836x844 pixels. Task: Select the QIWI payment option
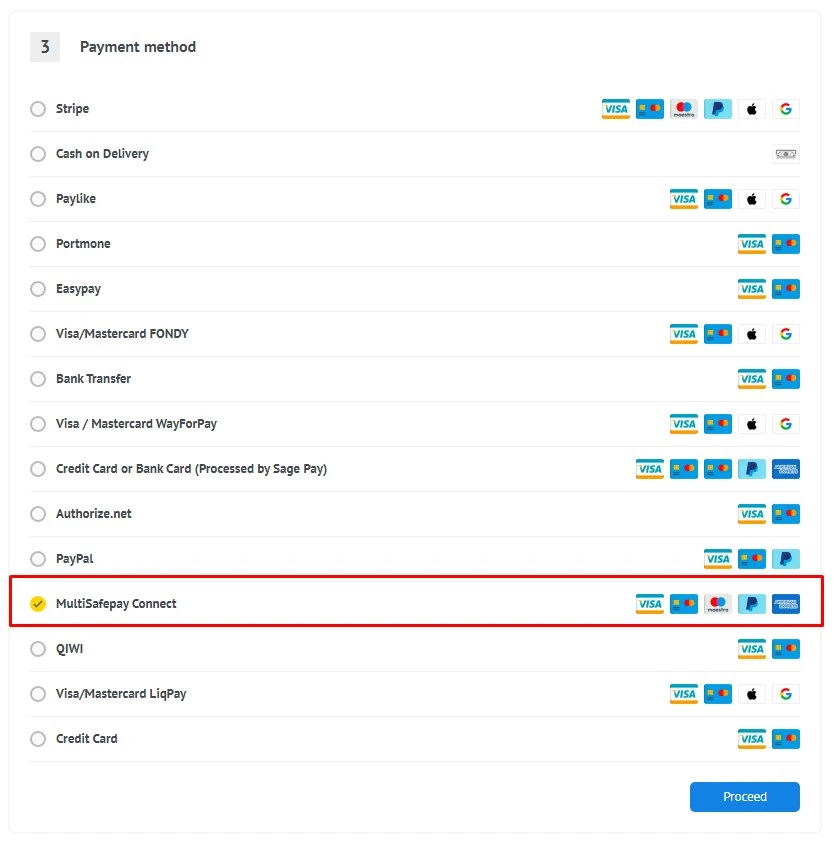pos(37,648)
